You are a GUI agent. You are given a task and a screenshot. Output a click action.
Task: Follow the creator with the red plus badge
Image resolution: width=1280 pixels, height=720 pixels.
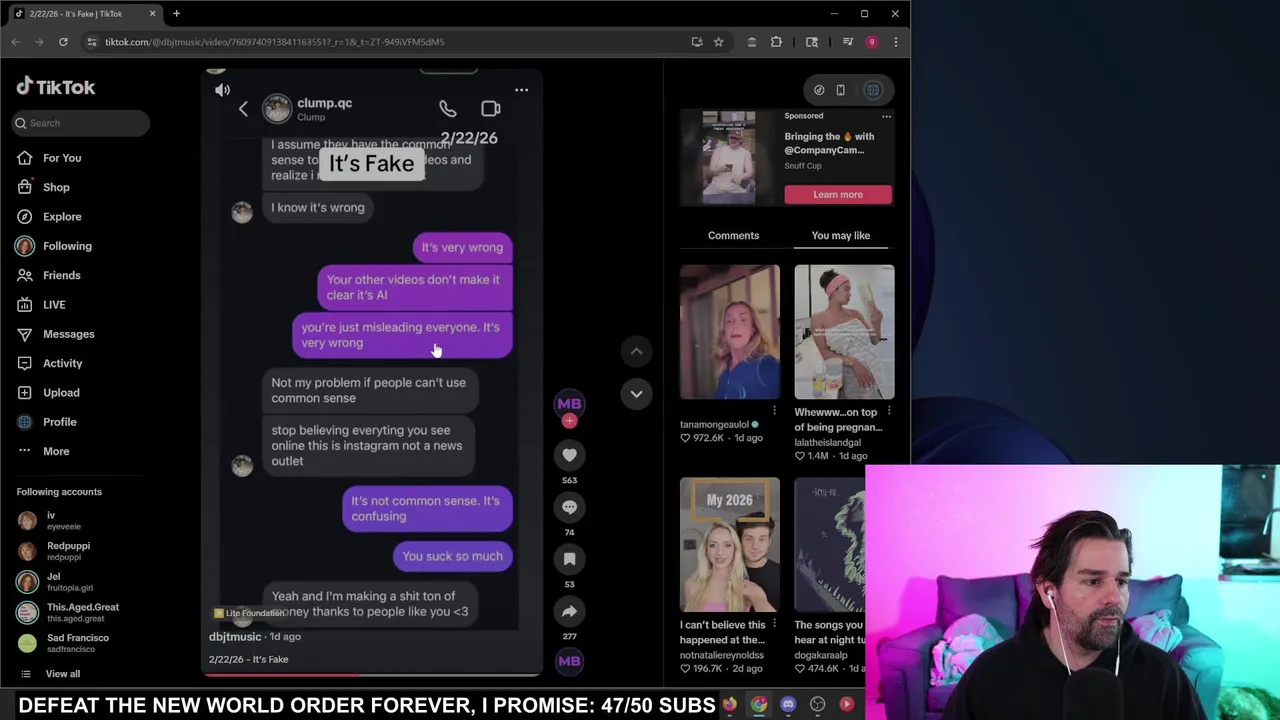click(569, 421)
